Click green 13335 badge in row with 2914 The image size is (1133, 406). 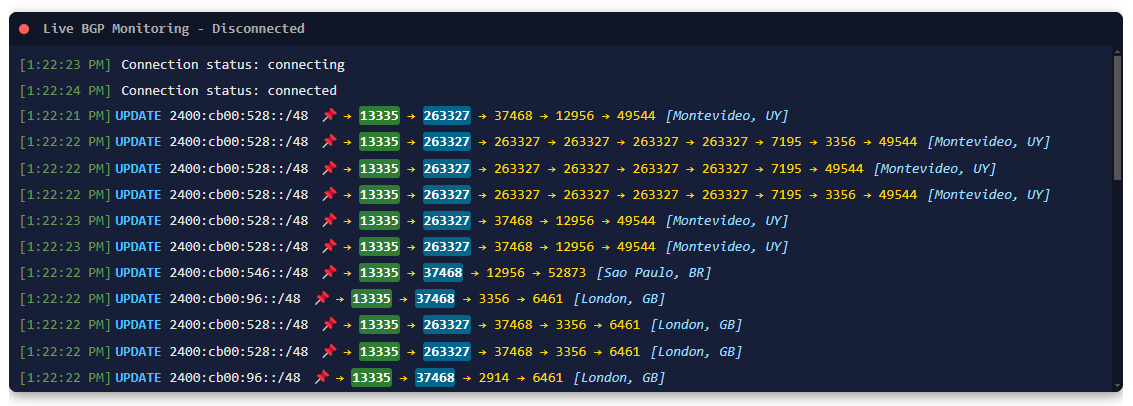click(x=371, y=377)
